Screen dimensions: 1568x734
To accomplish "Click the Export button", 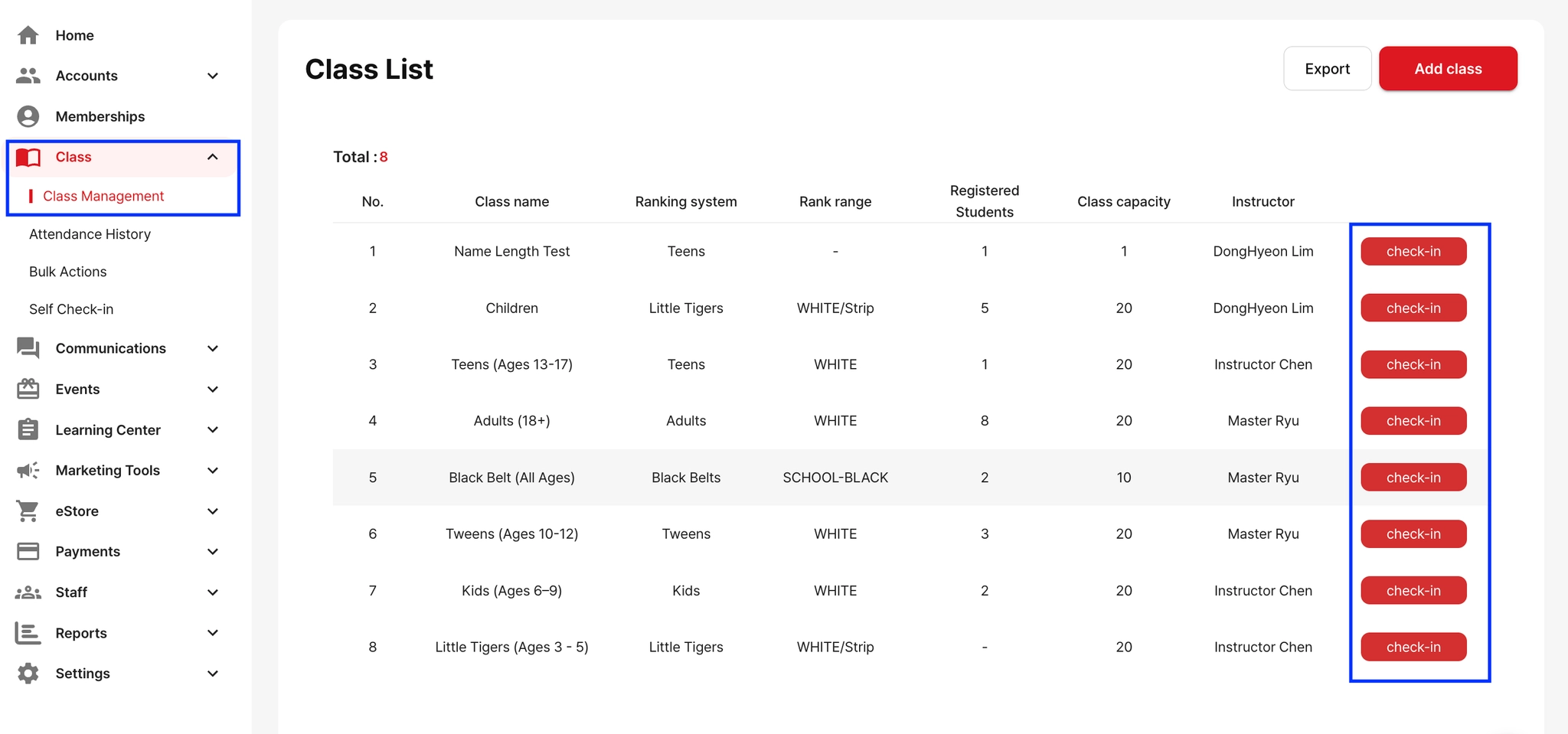I will (1327, 69).
